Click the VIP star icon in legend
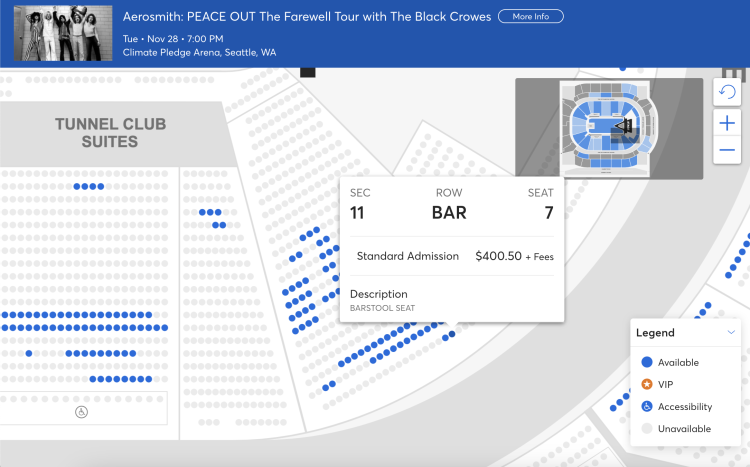The width and height of the screenshot is (750, 467). pyautogui.click(x=646, y=384)
